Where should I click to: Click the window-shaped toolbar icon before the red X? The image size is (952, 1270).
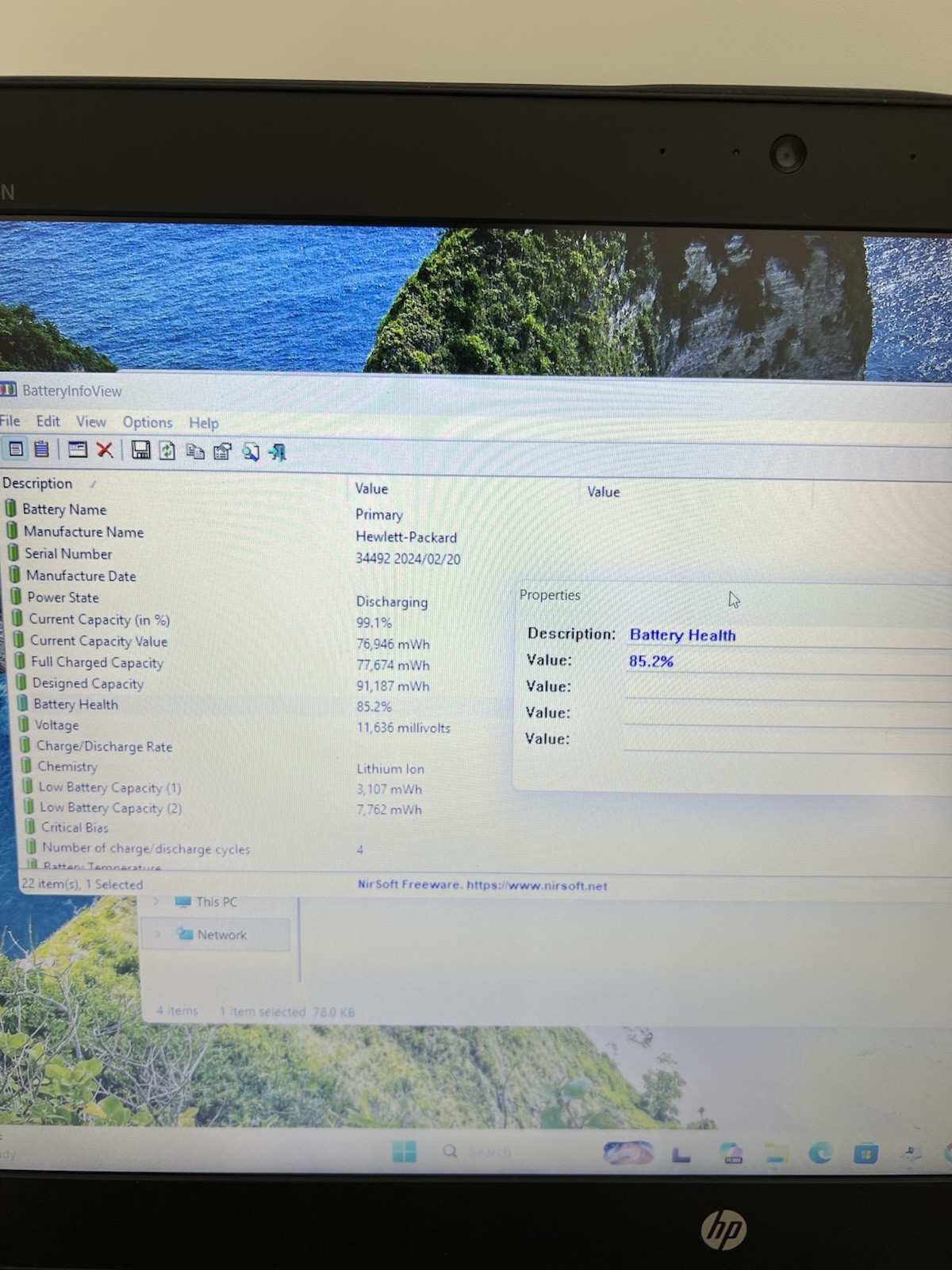coord(78,450)
